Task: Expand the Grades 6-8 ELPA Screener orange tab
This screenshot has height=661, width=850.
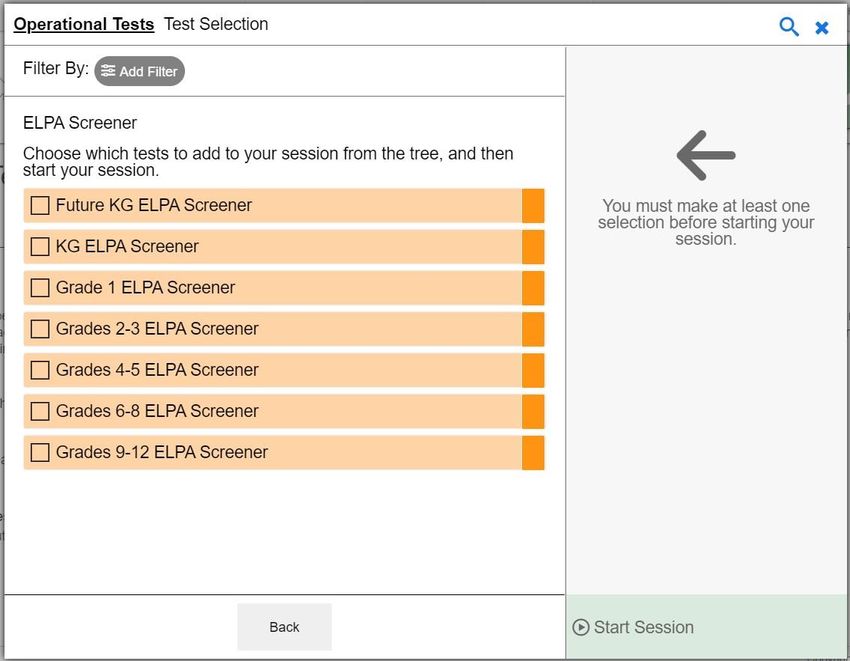Action: coord(533,412)
